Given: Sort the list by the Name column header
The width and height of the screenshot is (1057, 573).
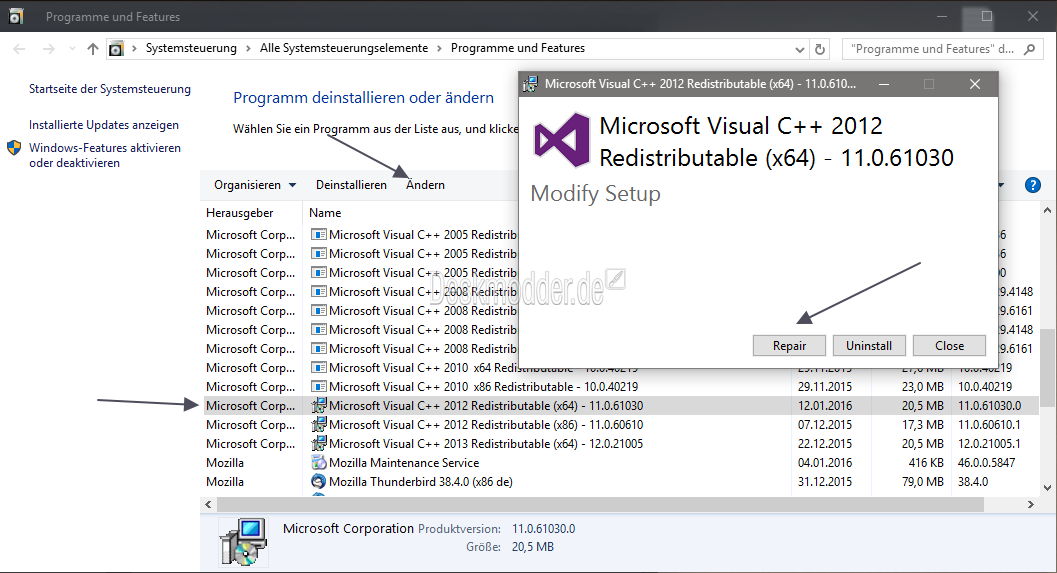Looking at the screenshot, I should click(325, 212).
